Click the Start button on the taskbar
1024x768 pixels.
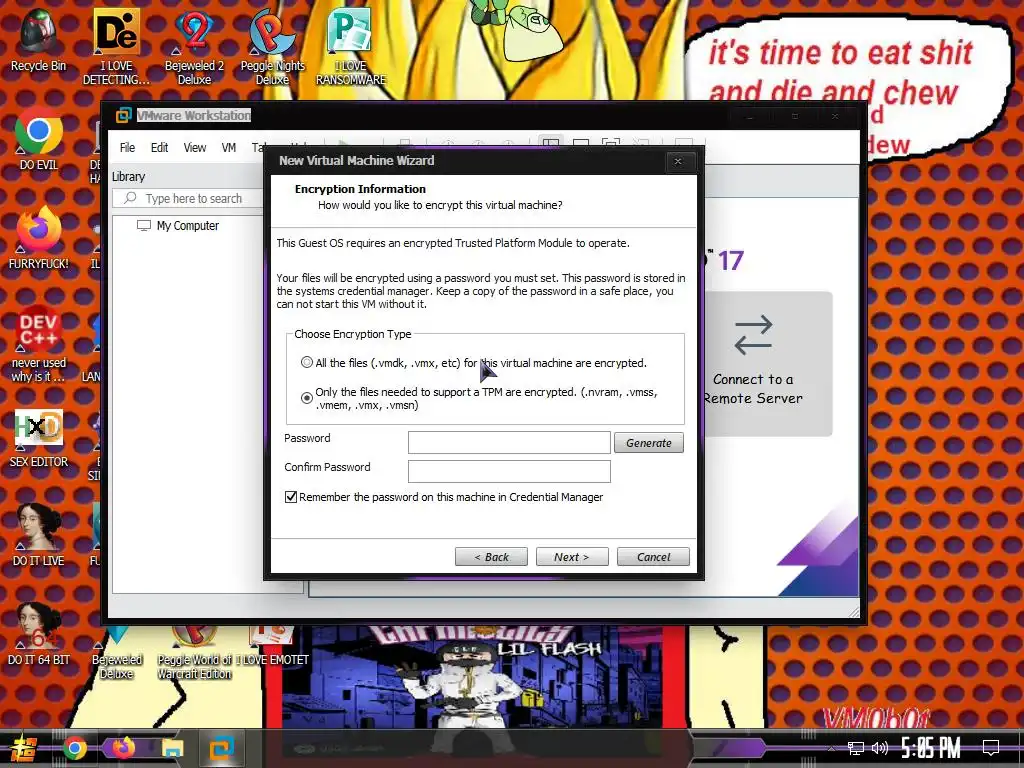tap(22, 748)
